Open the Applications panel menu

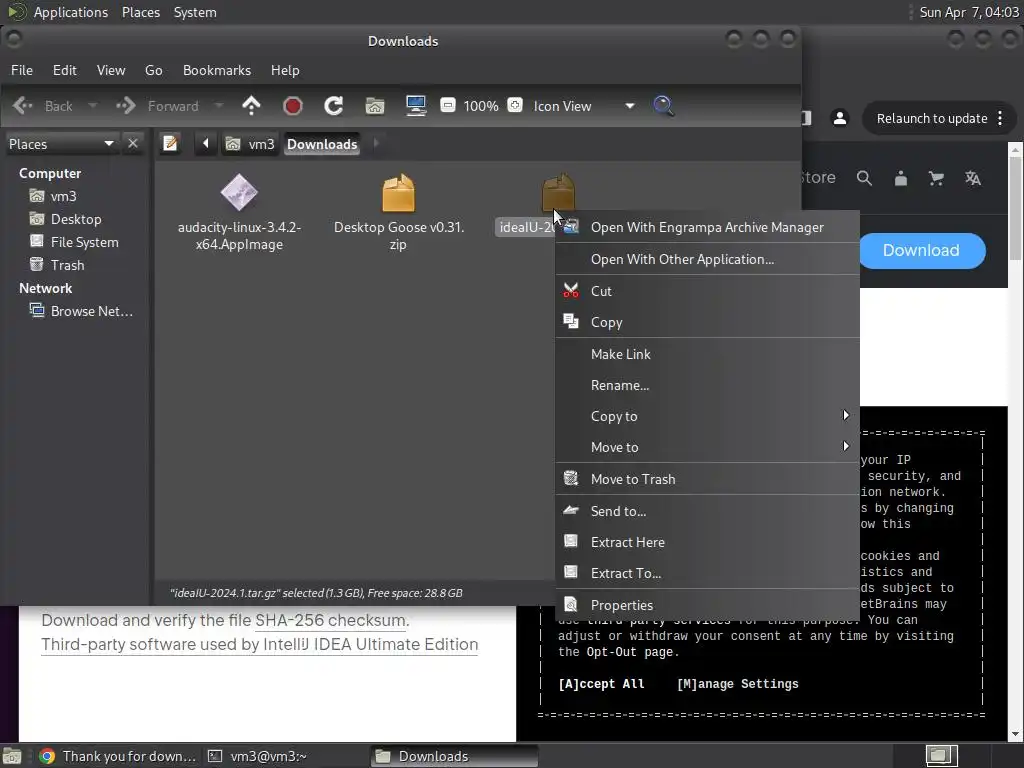coord(71,12)
